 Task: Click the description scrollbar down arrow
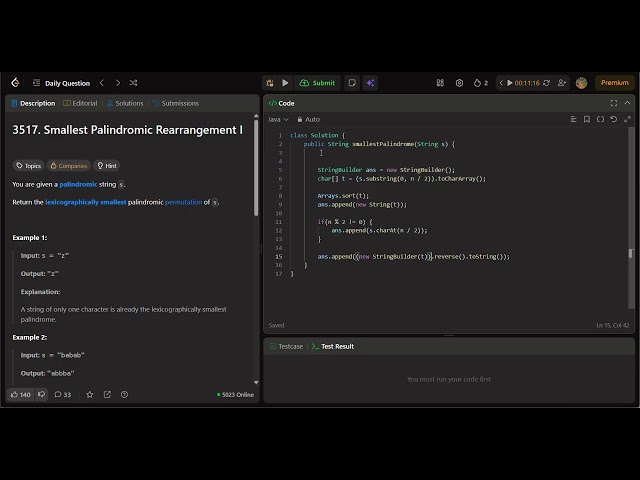[256, 383]
